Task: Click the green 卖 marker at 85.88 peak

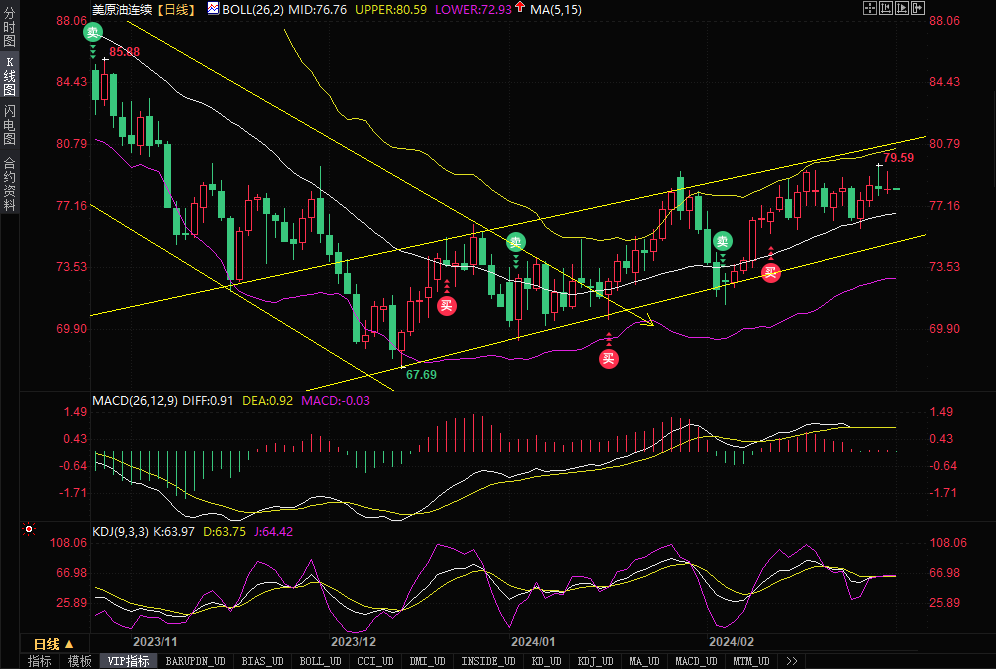Action: (x=93, y=32)
